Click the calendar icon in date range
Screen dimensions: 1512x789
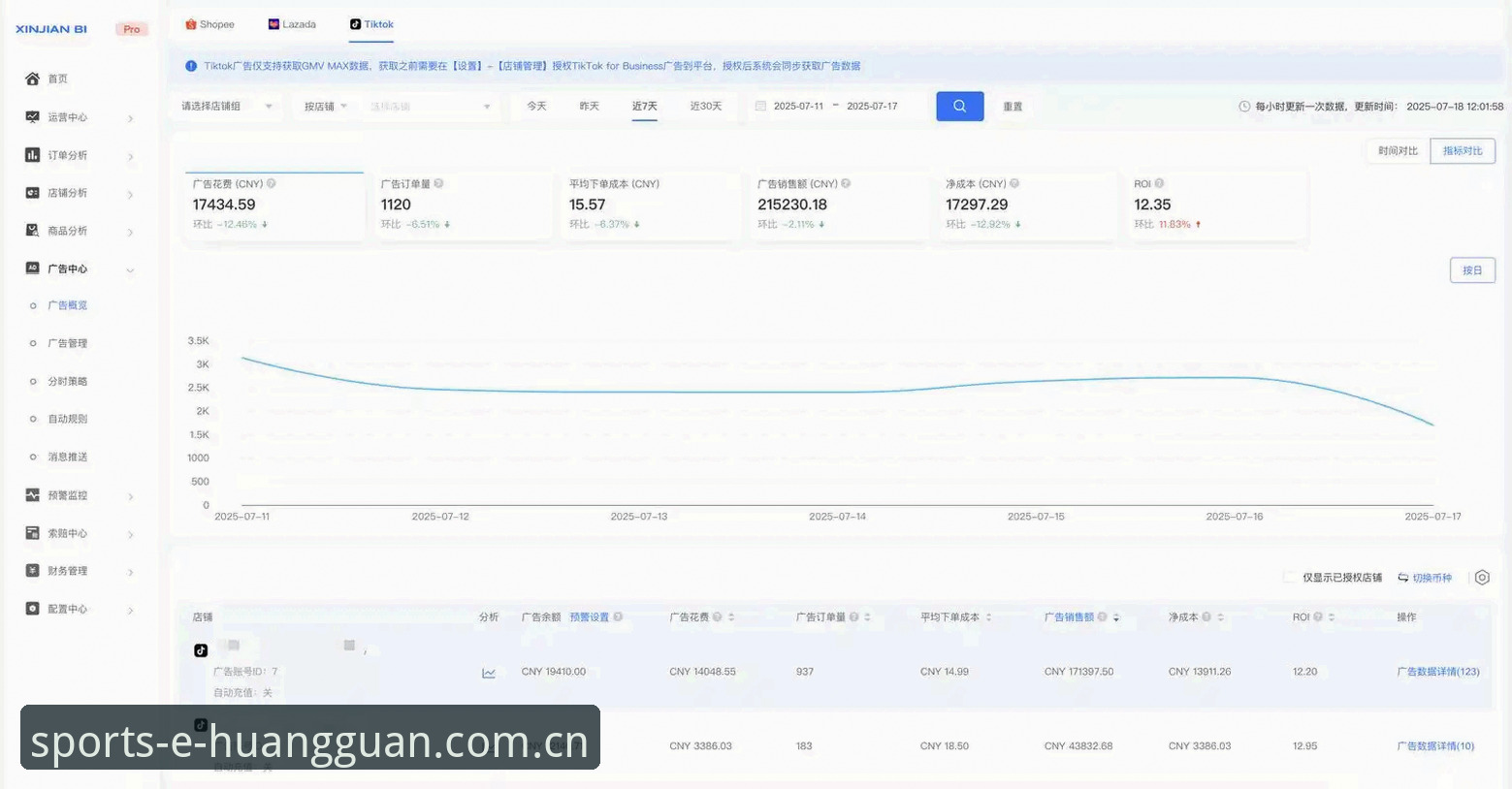click(x=760, y=107)
